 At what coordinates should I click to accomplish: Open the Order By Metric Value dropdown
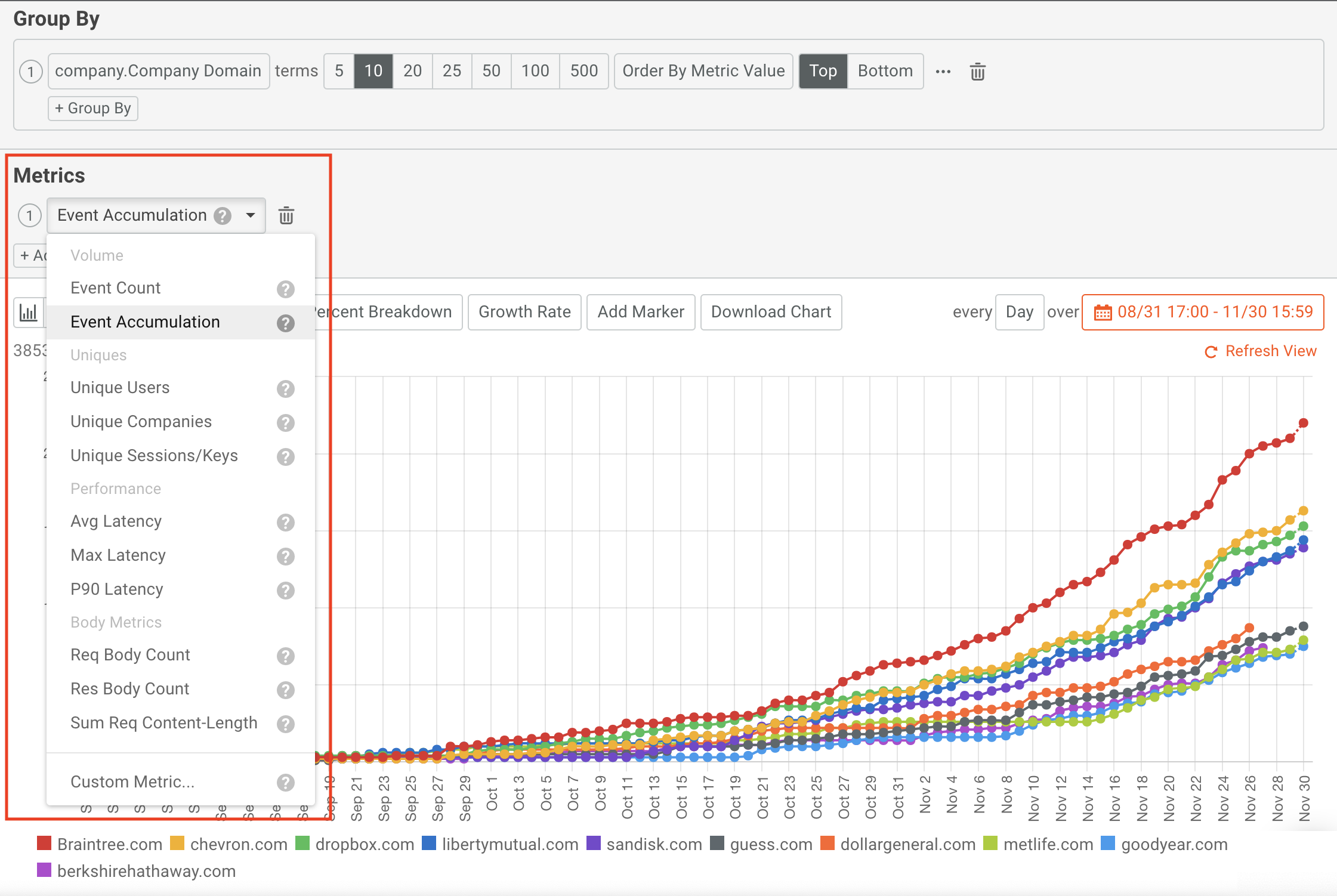pyautogui.click(x=703, y=71)
